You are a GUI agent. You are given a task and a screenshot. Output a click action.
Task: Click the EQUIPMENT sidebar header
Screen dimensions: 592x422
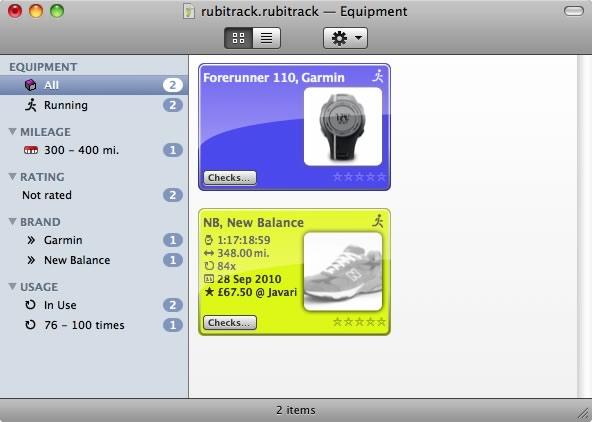click(43, 67)
